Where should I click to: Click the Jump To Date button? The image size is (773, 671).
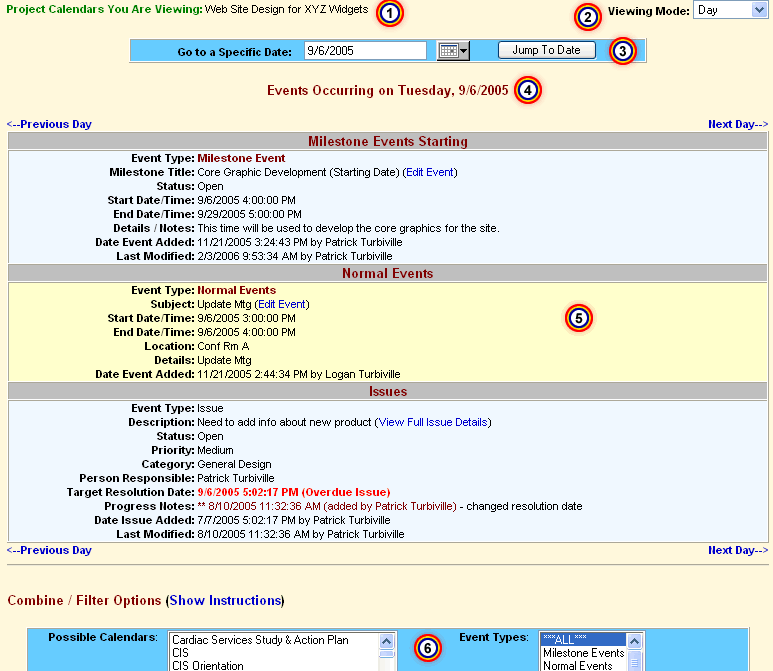[547, 50]
